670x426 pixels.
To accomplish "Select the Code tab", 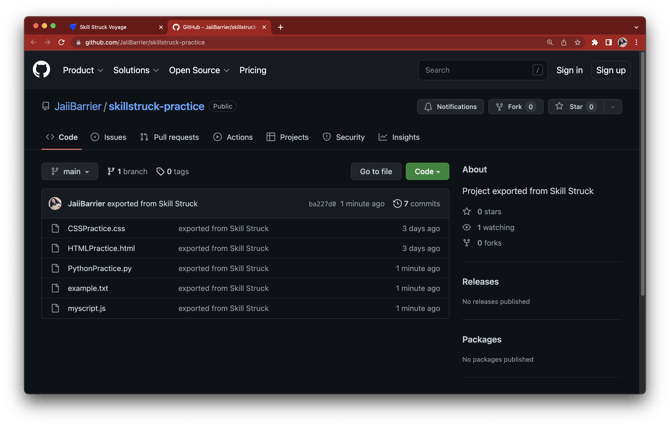I will pos(62,137).
